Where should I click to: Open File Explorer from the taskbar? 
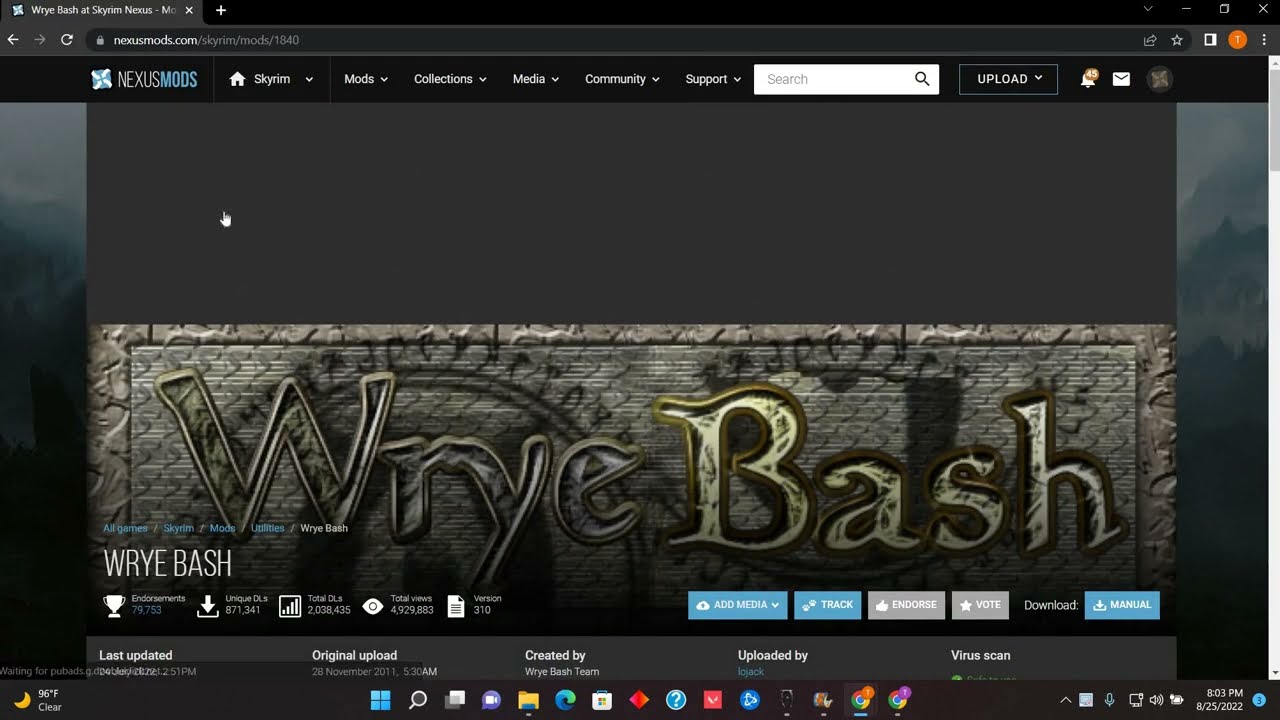point(529,700)
